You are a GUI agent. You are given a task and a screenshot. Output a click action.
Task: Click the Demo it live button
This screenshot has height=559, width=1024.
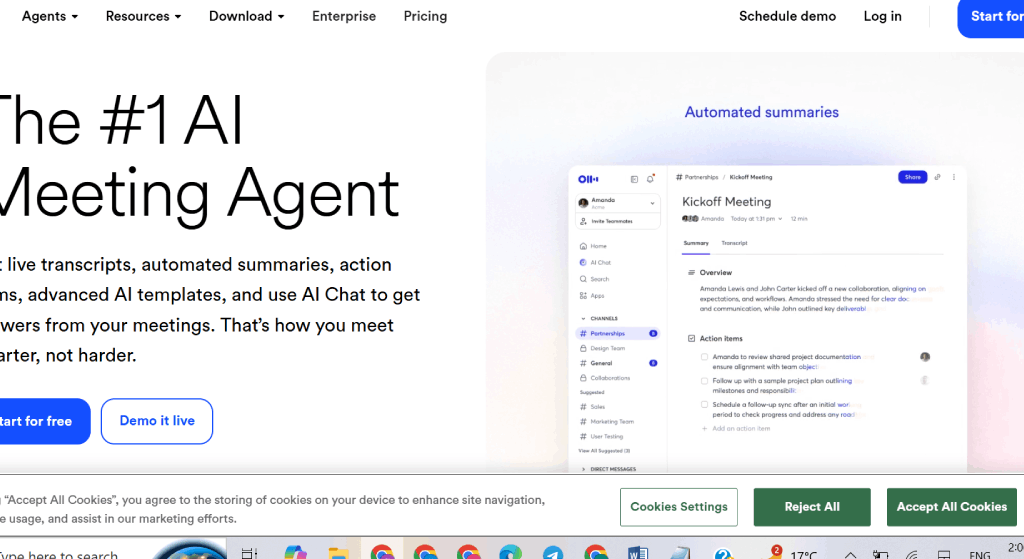coord(157,421)
